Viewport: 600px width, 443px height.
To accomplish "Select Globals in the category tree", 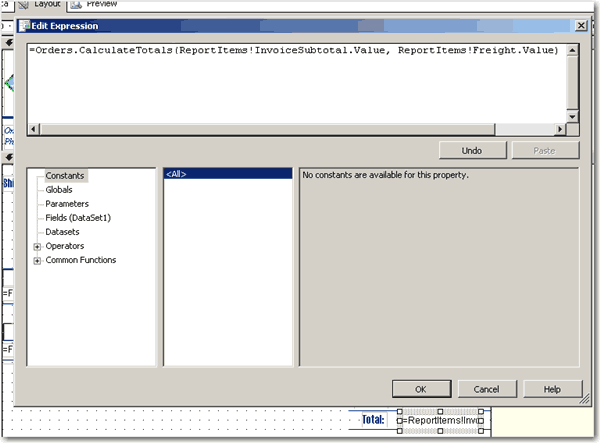I will point(59,190).
